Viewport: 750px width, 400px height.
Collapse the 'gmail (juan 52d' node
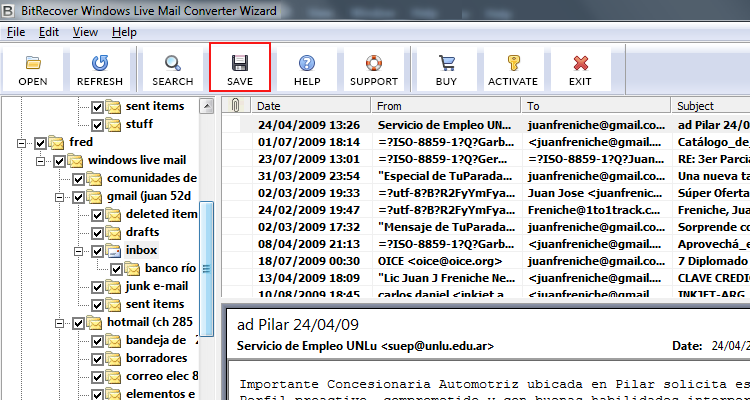click(x=59, y=197)
